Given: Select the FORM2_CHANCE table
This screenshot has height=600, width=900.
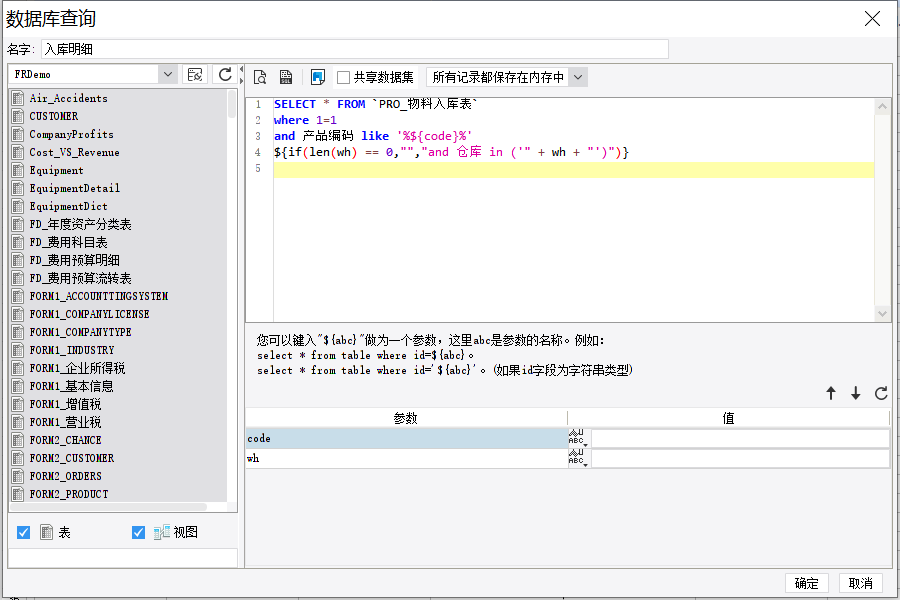Looking at the screenshot, I should click(x=65, y=440).
